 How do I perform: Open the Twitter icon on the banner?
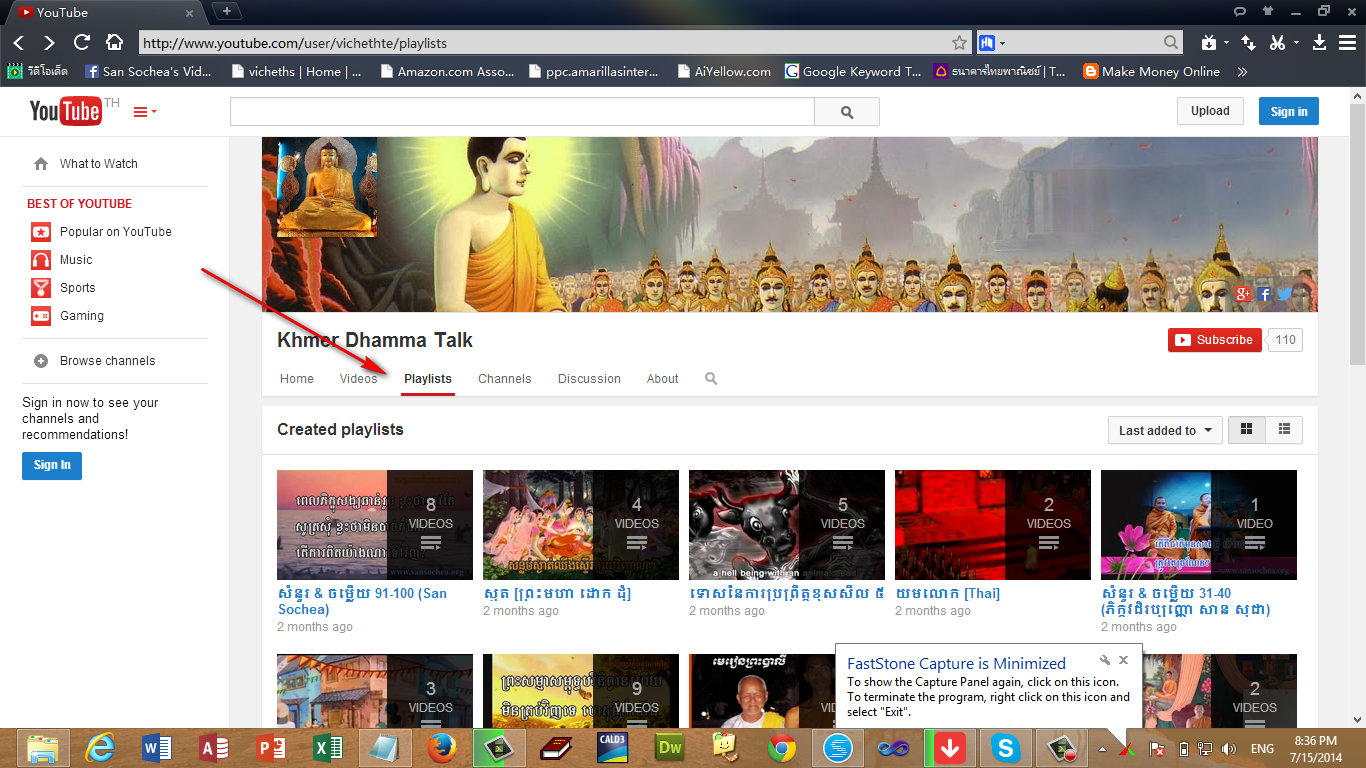1284,294
